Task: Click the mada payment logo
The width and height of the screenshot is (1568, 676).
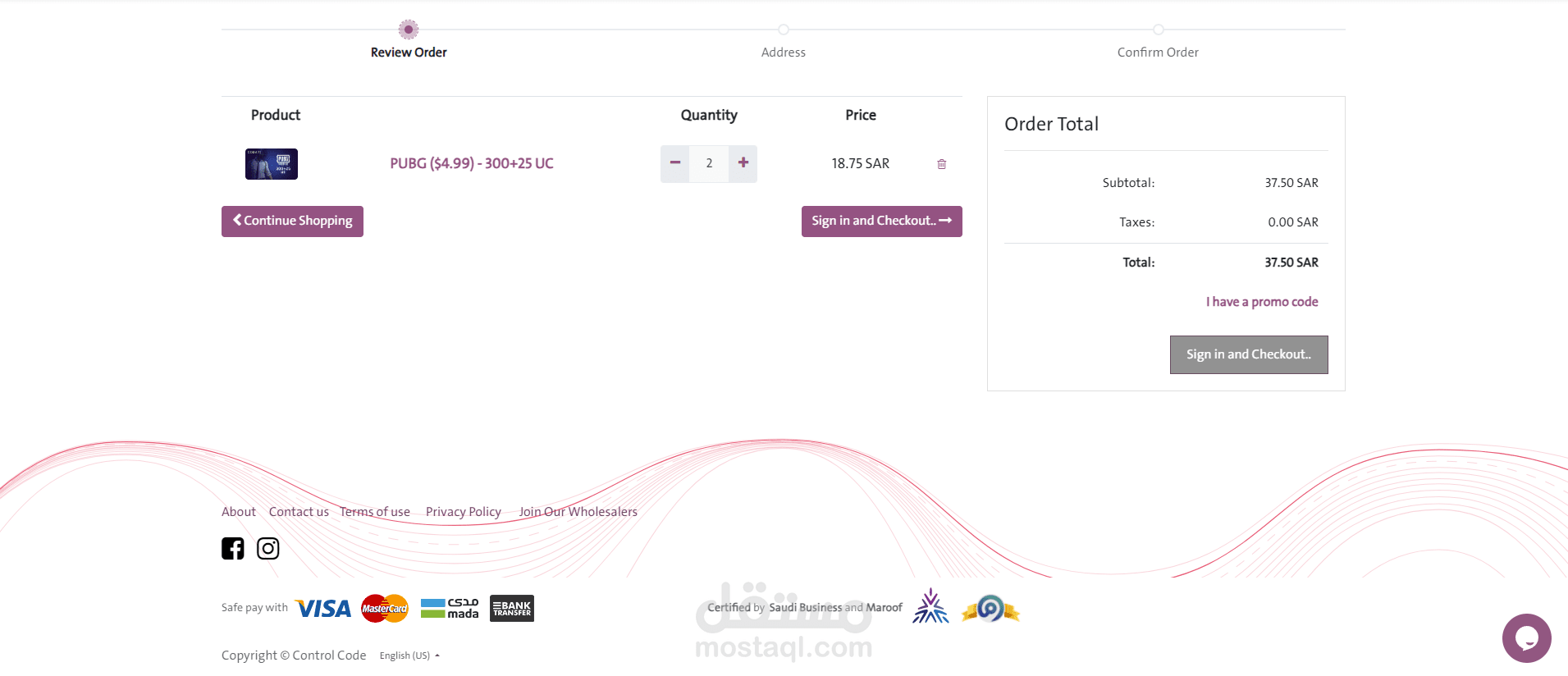Action: [x=450, y=609]
